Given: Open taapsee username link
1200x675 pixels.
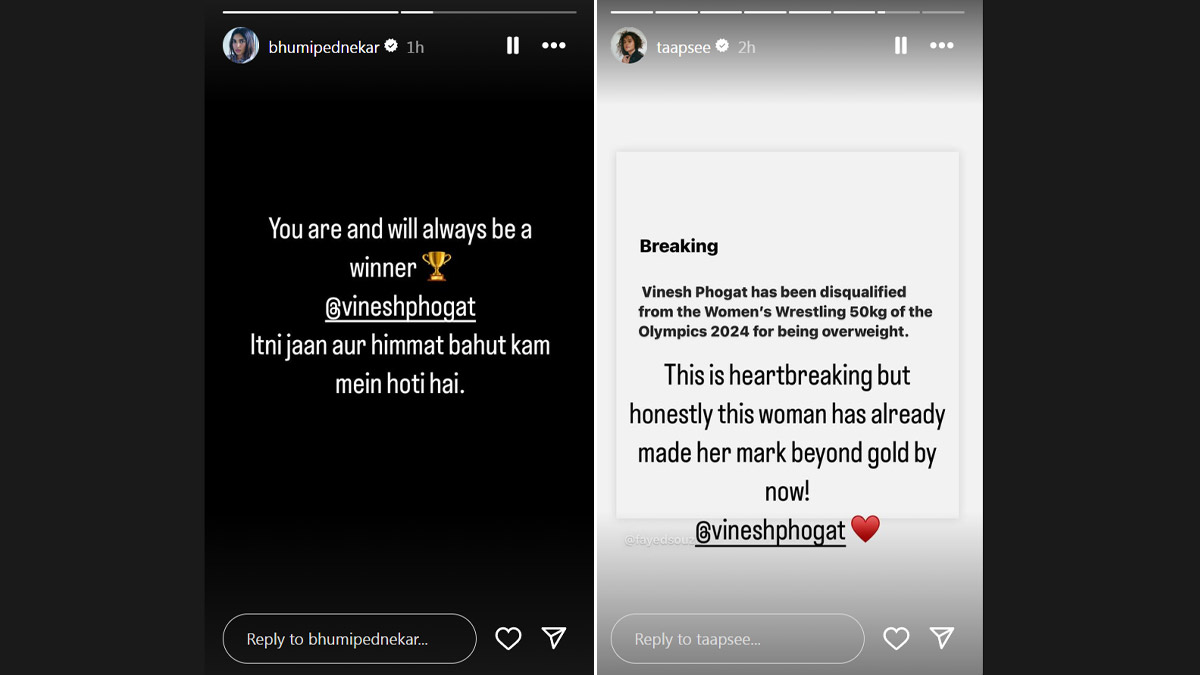Looking at the screenshot, I should 682,47.
